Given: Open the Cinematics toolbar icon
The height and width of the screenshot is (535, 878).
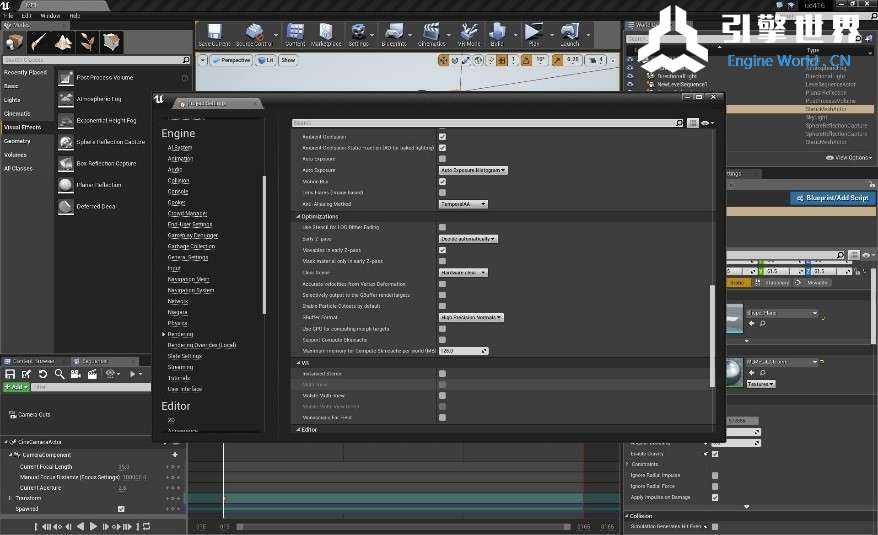Looking at the screenshot, I should (432, 35).
